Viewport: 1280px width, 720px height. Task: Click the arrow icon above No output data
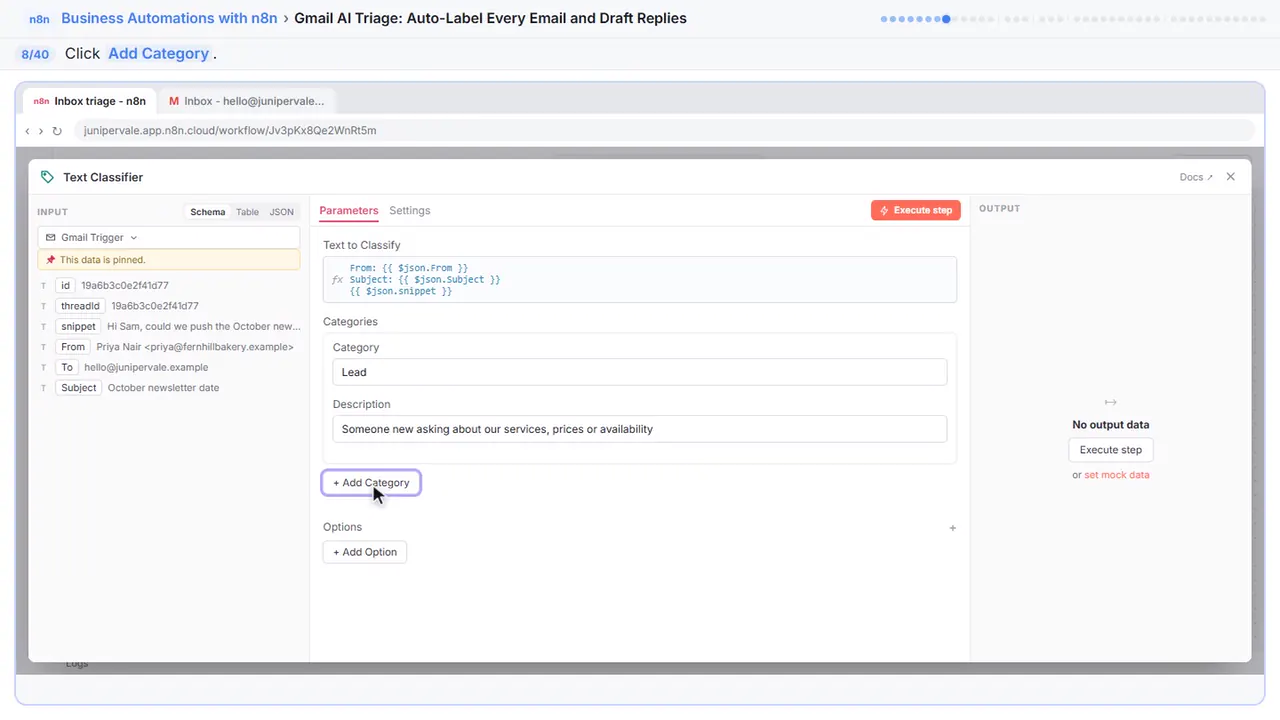(1110, 402)
